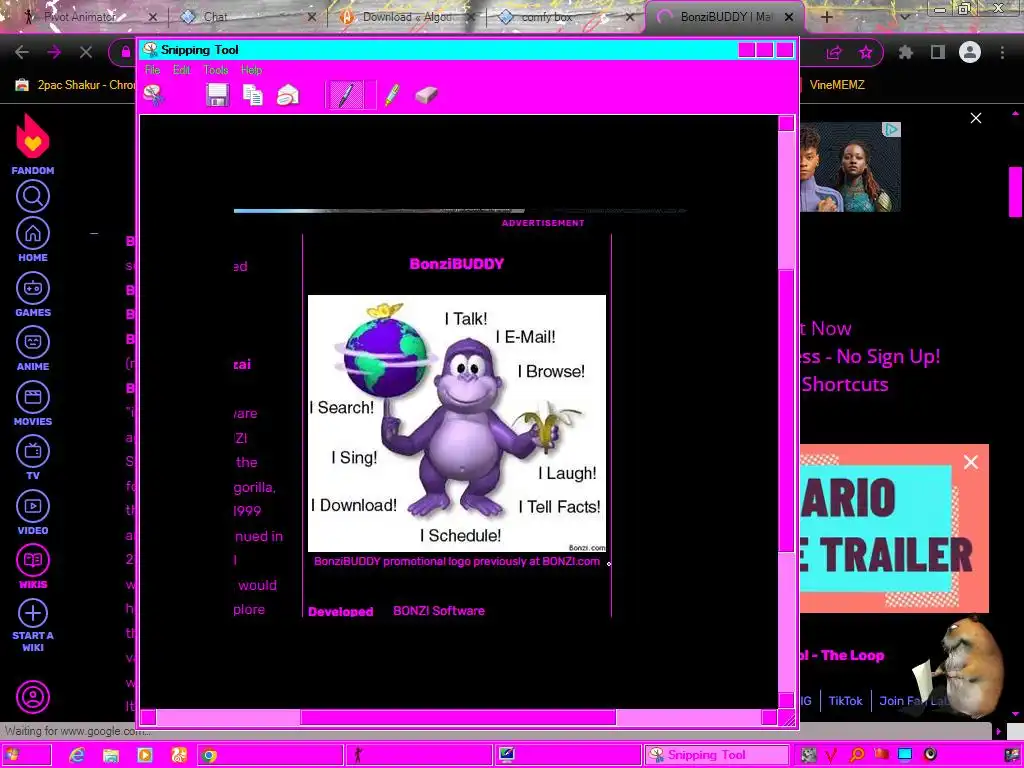Toggle the Chrome side panel icon
Viewport: 1024px width, 768px height.
[938, 52]
